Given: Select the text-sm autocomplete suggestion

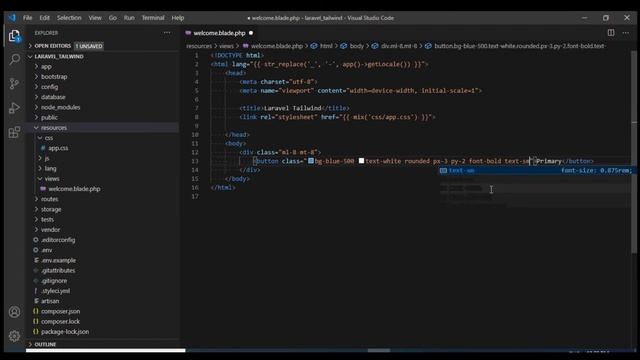Looking at the screenshot, I should 535,171.
